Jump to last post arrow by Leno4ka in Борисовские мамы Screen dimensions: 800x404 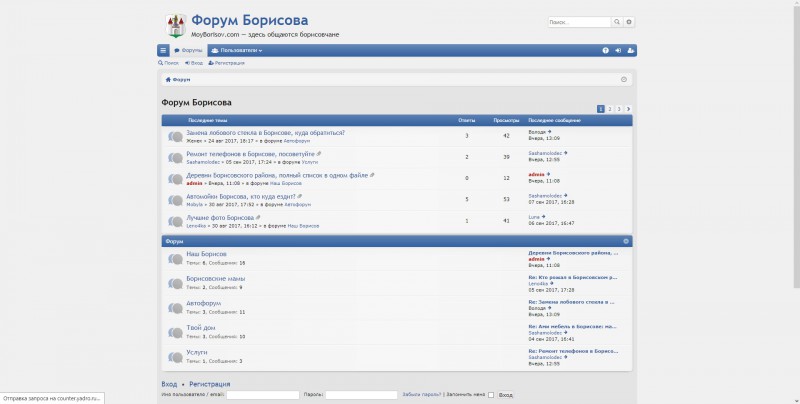point(552,284)
